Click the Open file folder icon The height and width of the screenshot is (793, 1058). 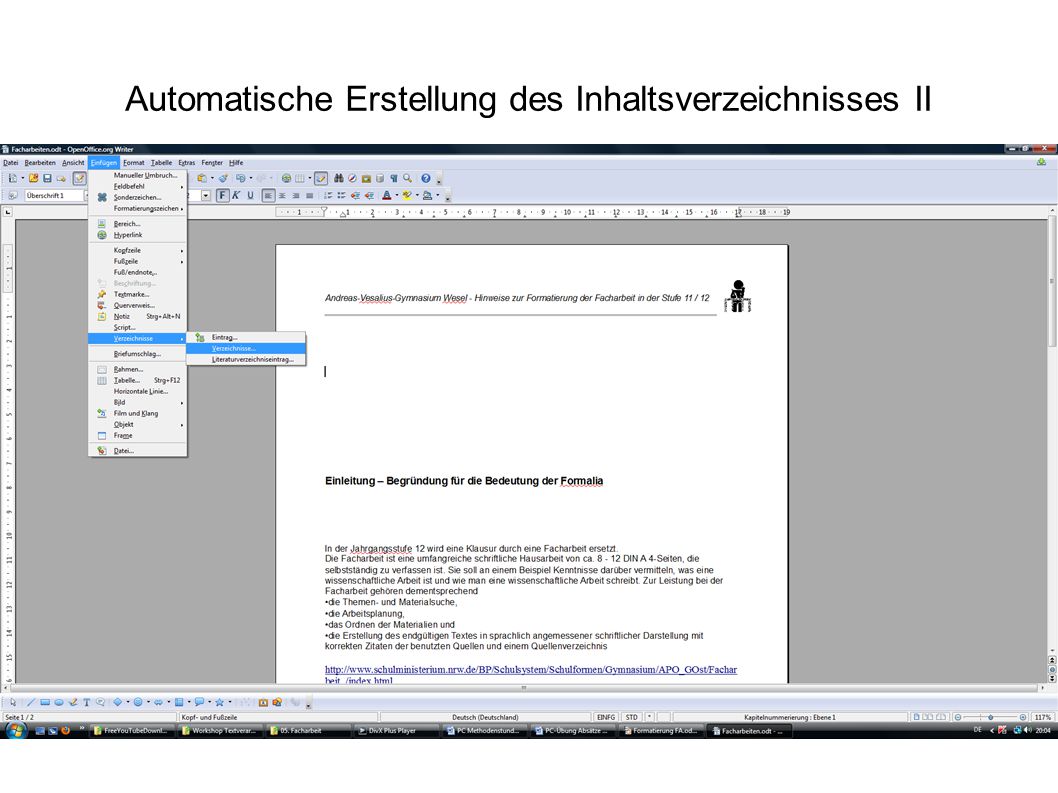pos(34,178)
